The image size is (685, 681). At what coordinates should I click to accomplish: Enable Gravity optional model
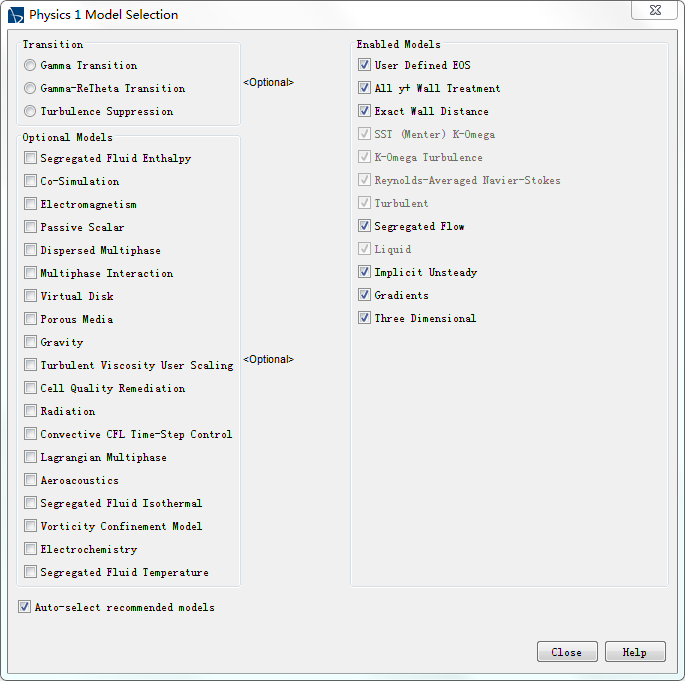click(x=31, y=342)
